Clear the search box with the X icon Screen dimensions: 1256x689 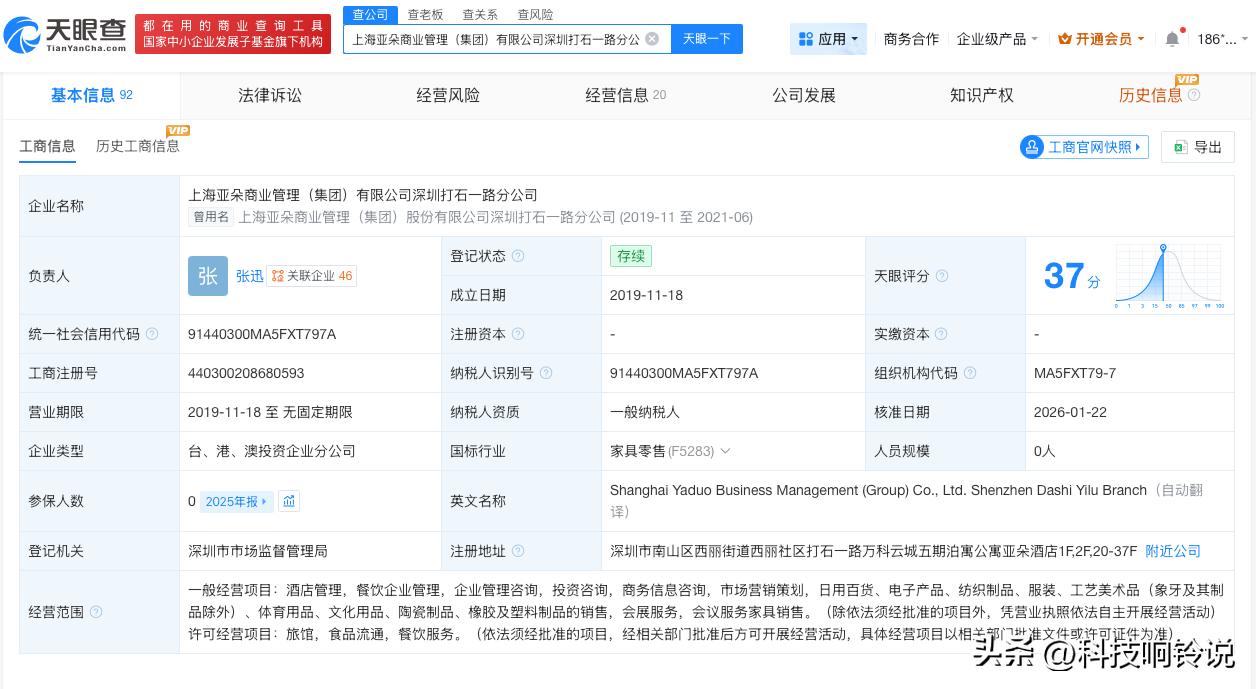652,39
